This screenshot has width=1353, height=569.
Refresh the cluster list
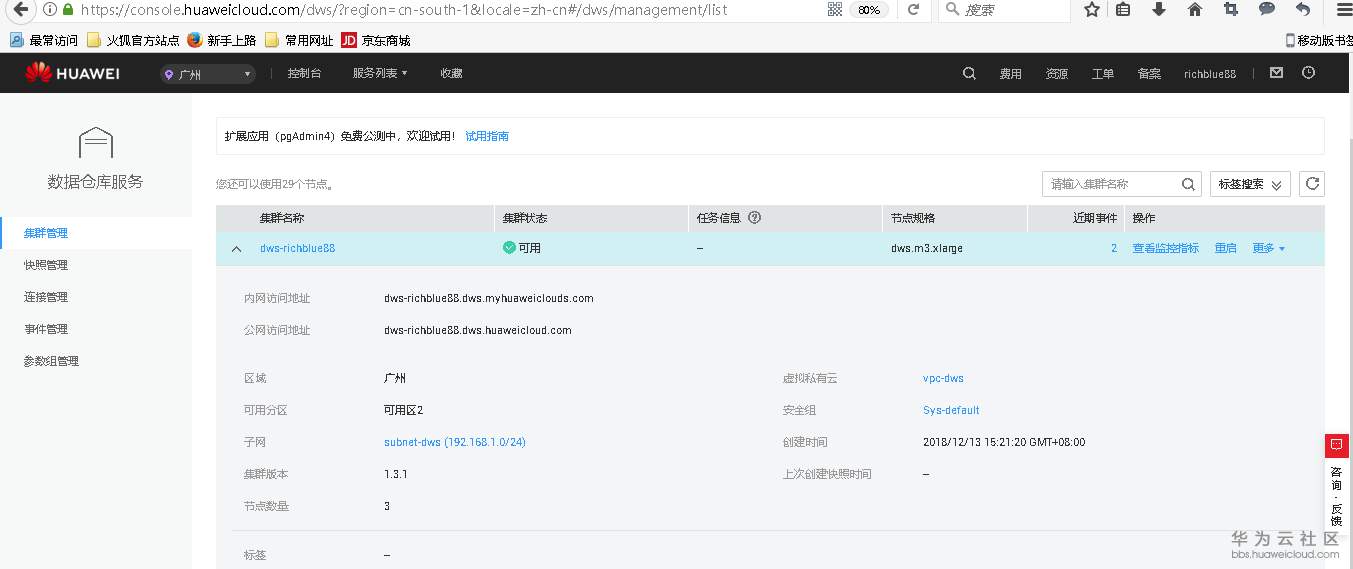(x=1313, y=184)
